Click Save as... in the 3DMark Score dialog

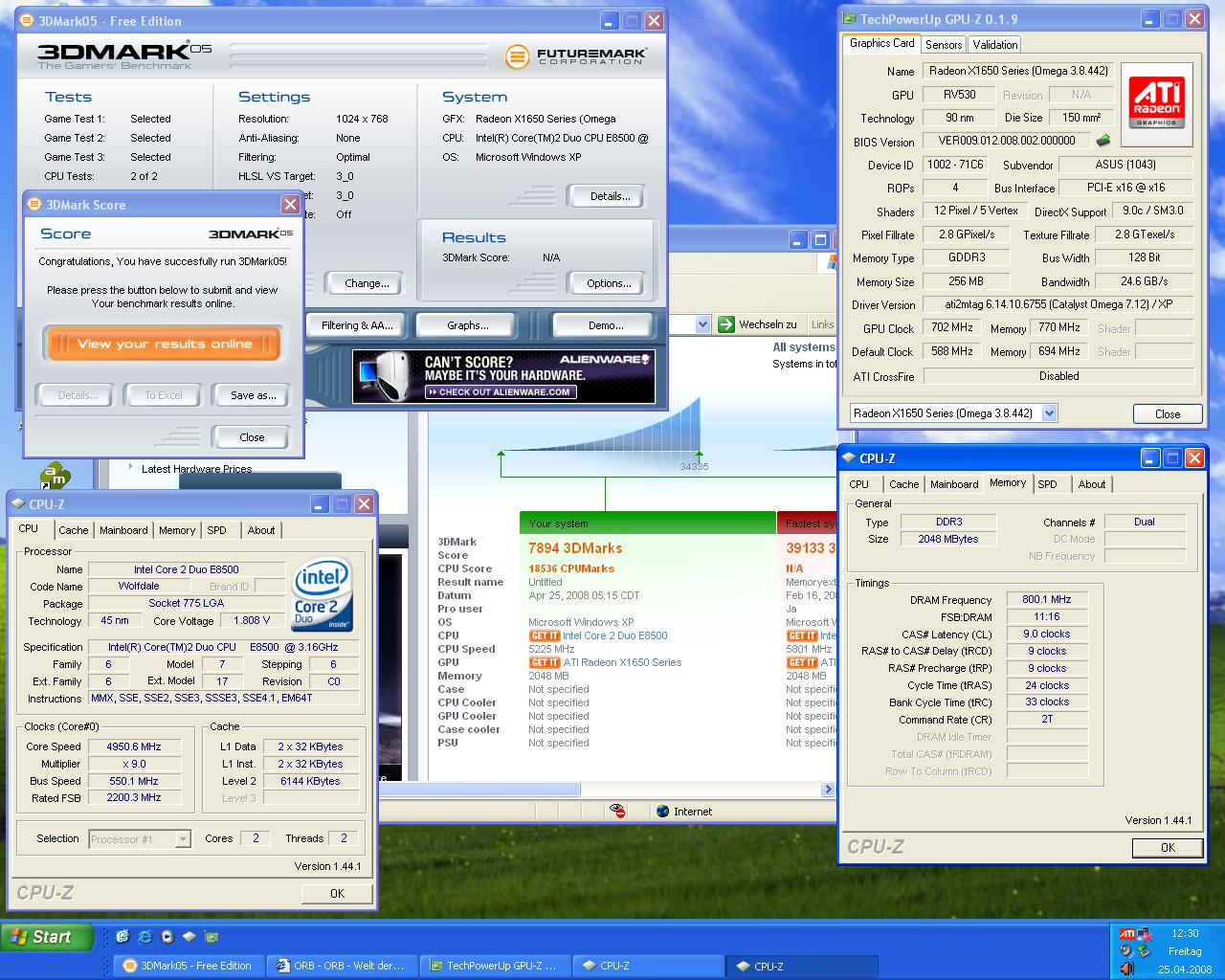click(x=253, y=395)
